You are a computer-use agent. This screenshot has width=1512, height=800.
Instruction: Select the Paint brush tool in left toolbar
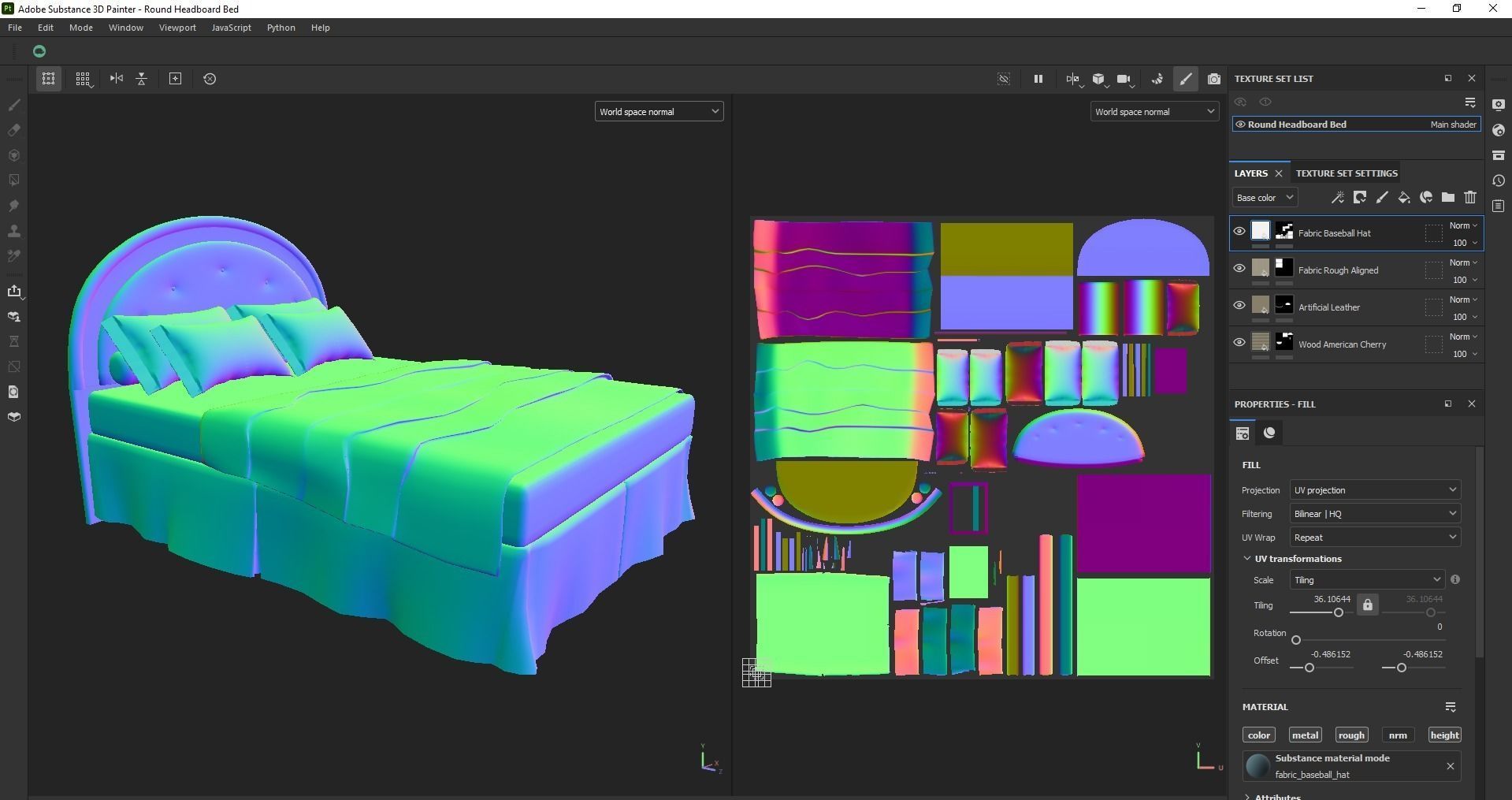pos(14,105)
